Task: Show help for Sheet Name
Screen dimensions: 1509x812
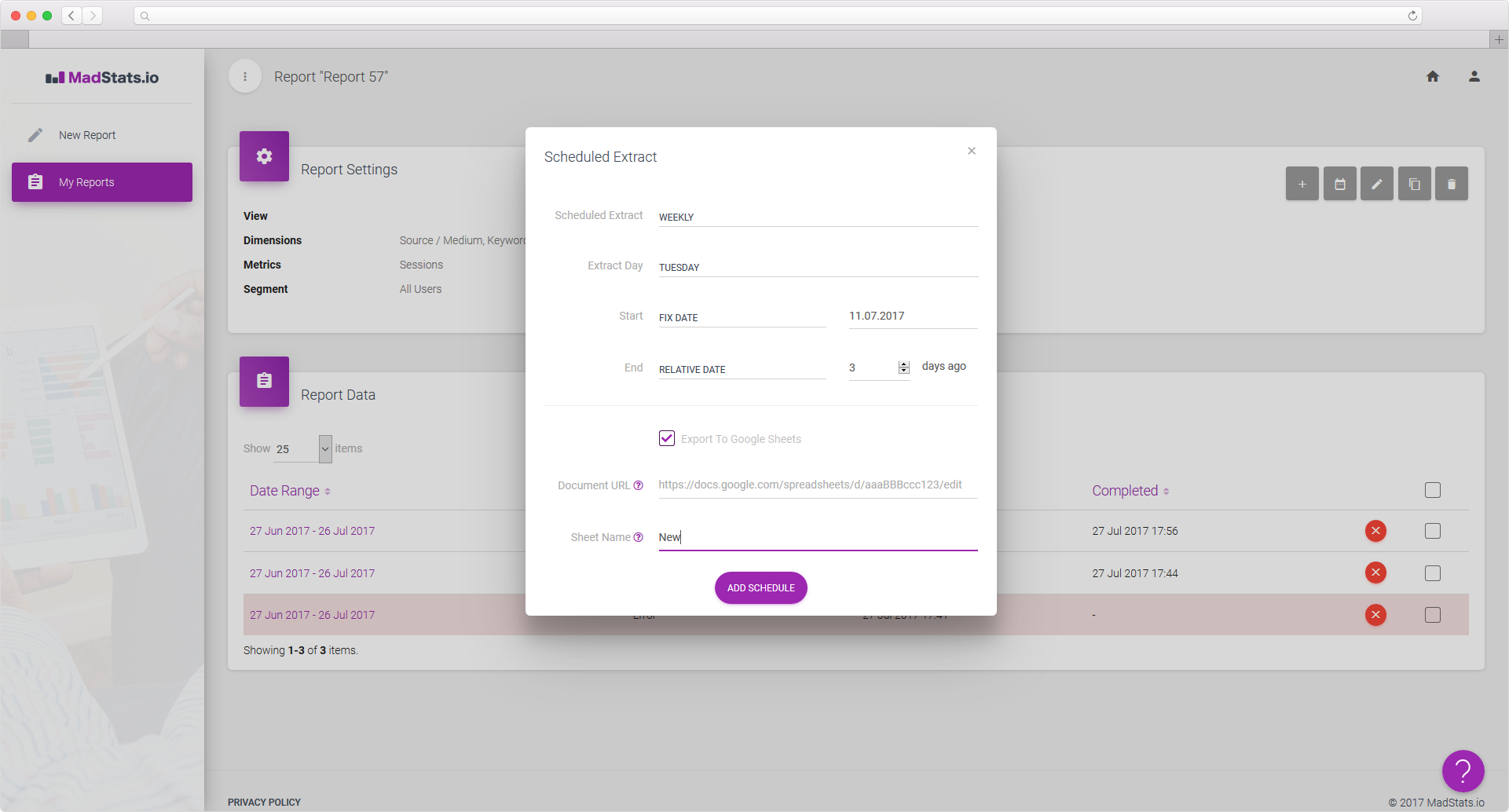Action: [639, 537]
